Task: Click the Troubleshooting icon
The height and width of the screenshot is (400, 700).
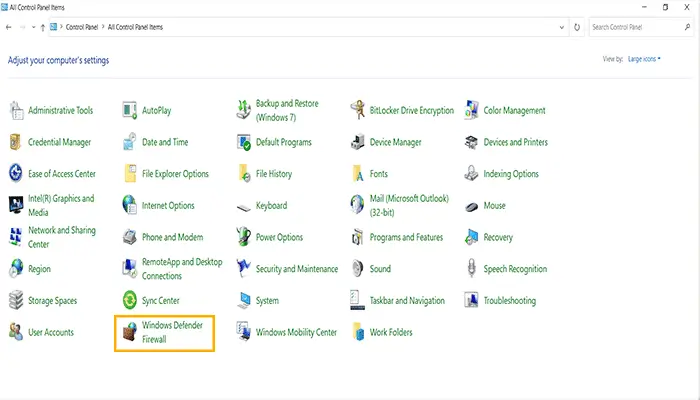Action: [x=472, y=300]
